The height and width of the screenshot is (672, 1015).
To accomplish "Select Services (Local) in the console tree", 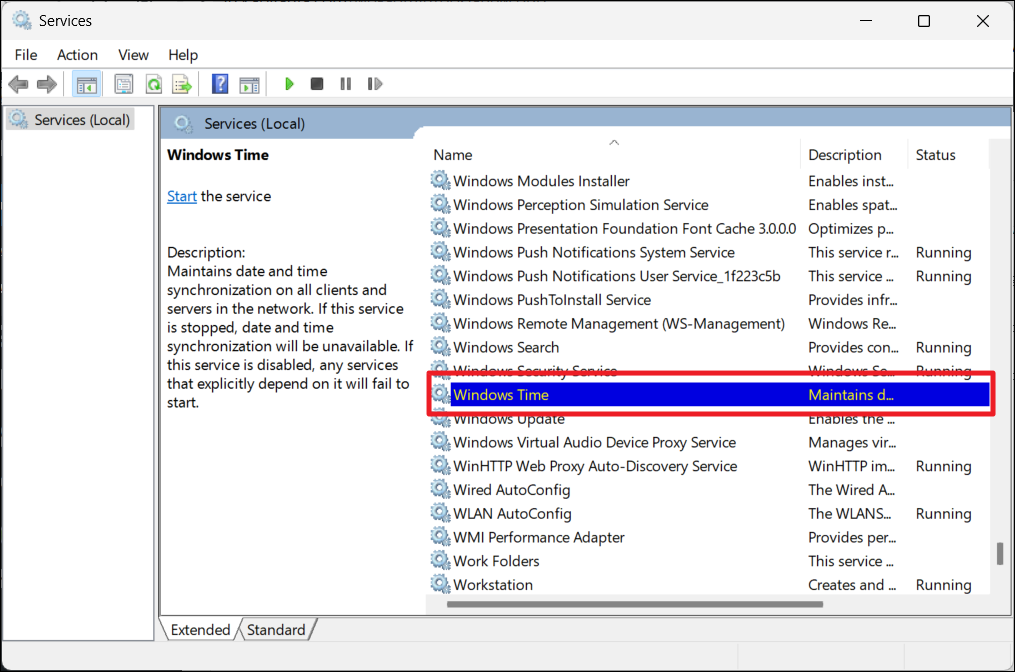I will click(82, 120).
